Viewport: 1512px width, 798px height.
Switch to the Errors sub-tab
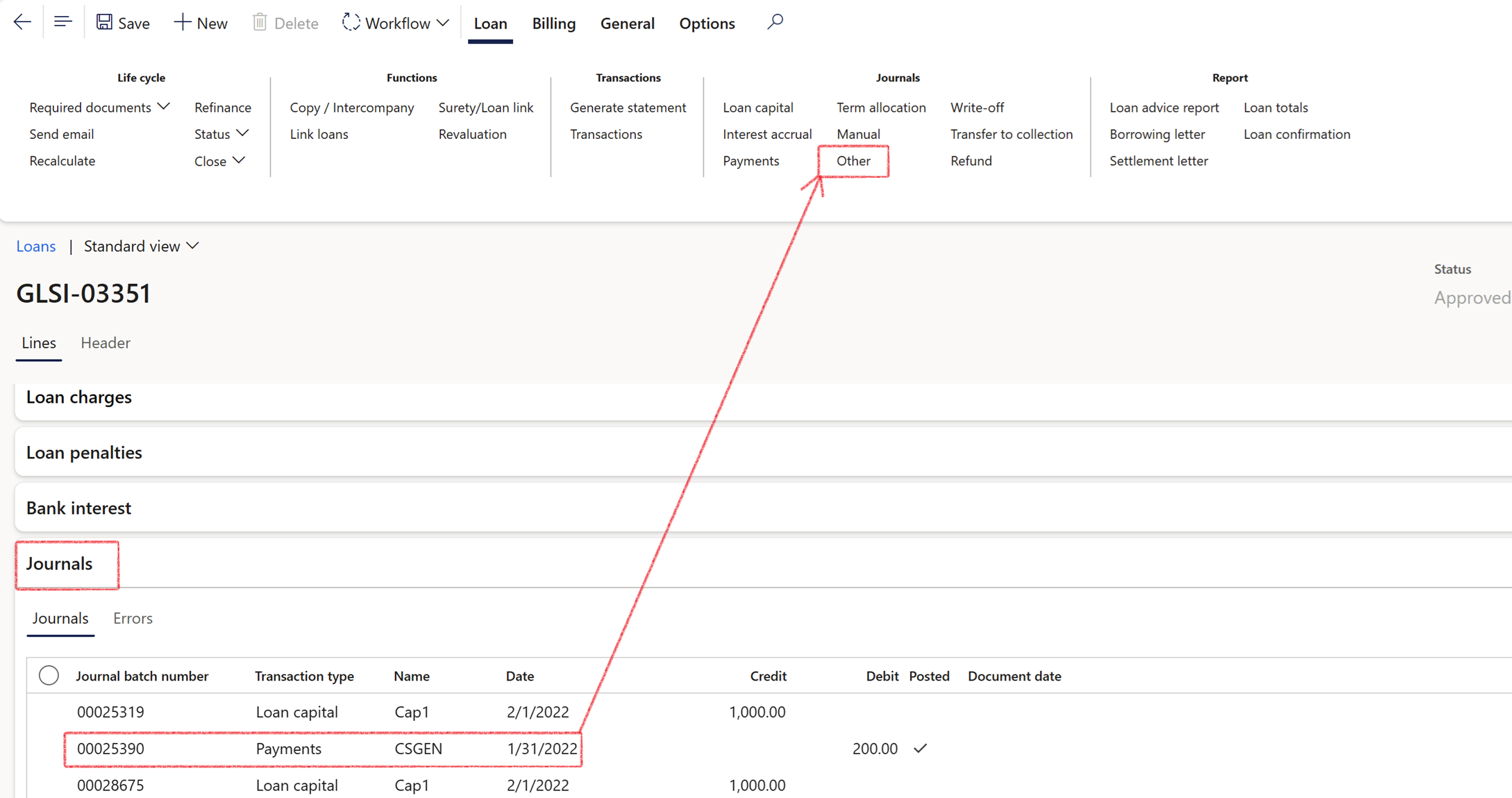[x=133, y=618]
